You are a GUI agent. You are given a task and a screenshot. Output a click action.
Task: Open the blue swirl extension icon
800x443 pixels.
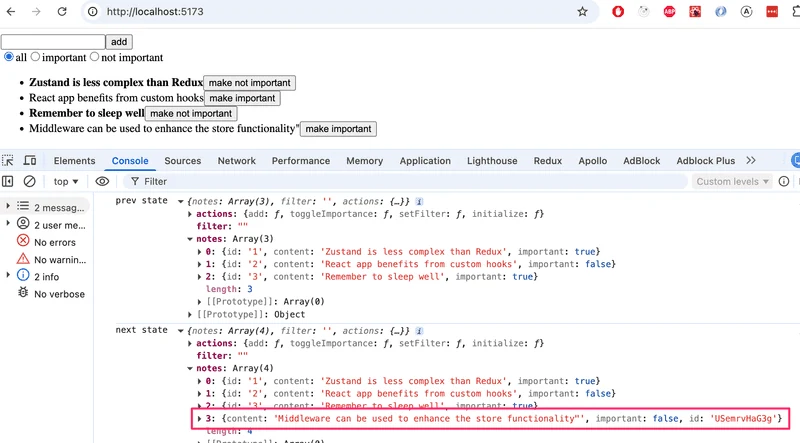coord(720,11)
